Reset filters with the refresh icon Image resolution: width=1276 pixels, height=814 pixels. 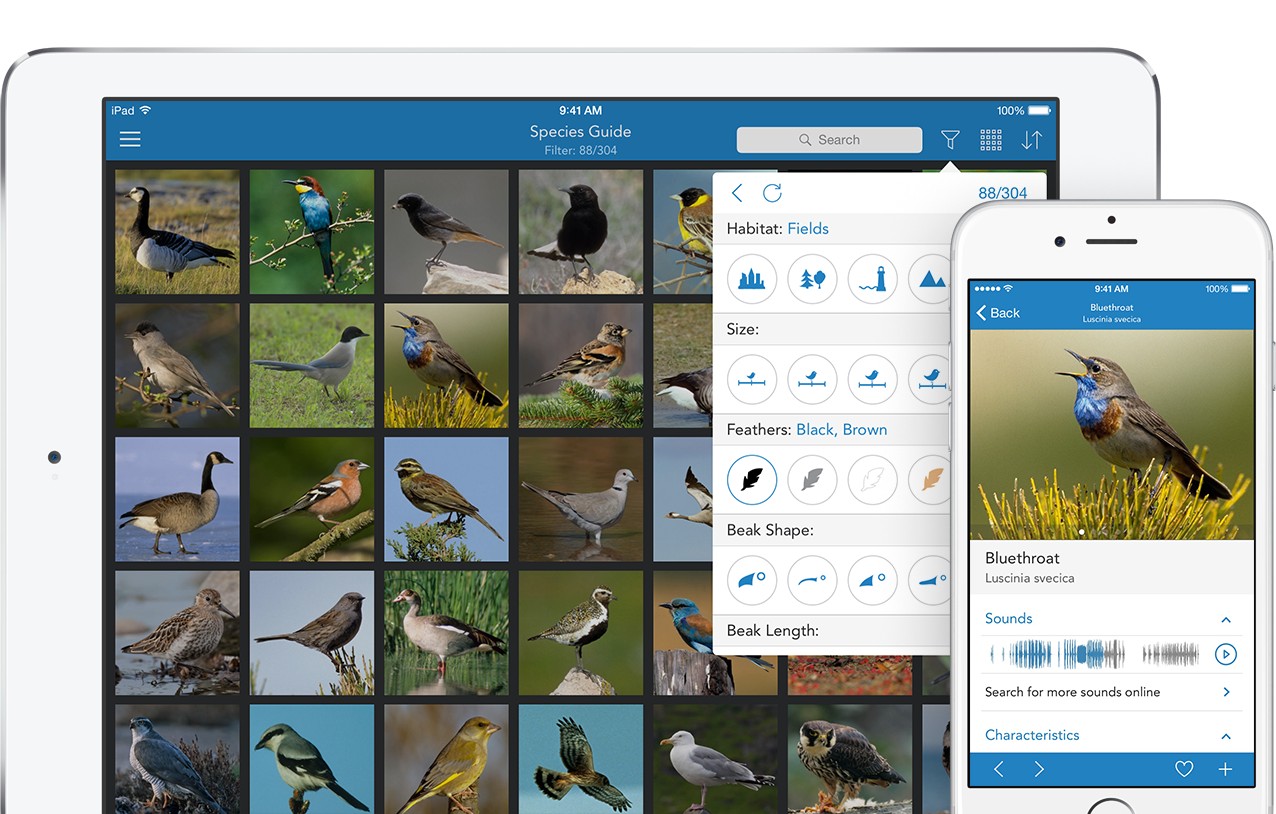[x=772, y=193]
